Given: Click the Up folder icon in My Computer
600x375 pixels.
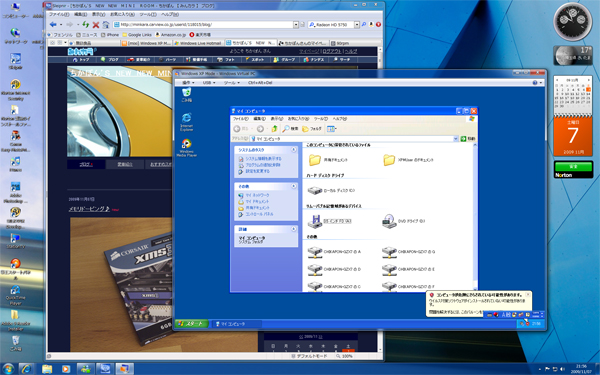Looking at the screenshot, I should [274, 129].
